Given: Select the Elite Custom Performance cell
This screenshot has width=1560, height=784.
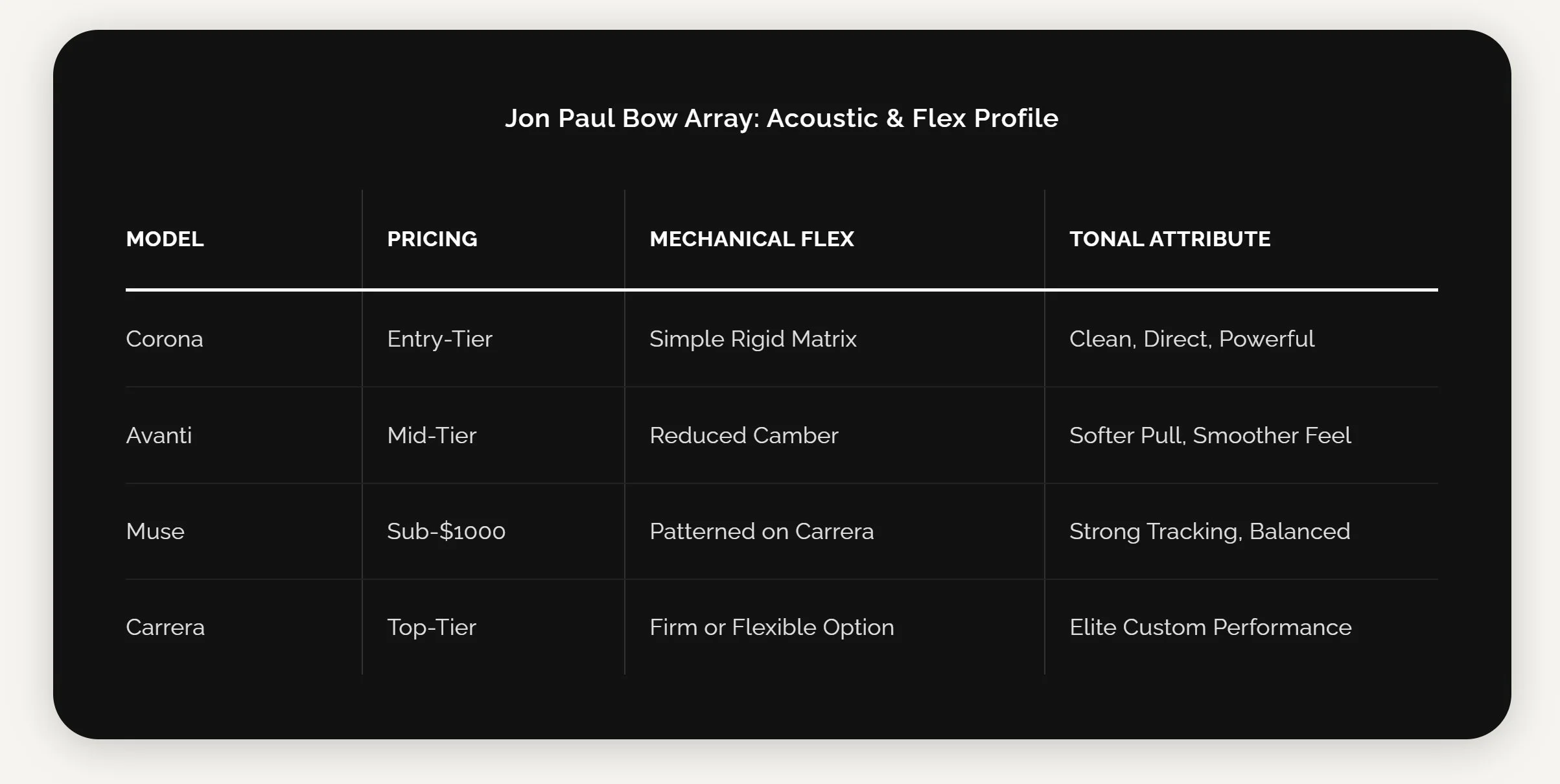Looking at the screenshot, I should 1241,627.
